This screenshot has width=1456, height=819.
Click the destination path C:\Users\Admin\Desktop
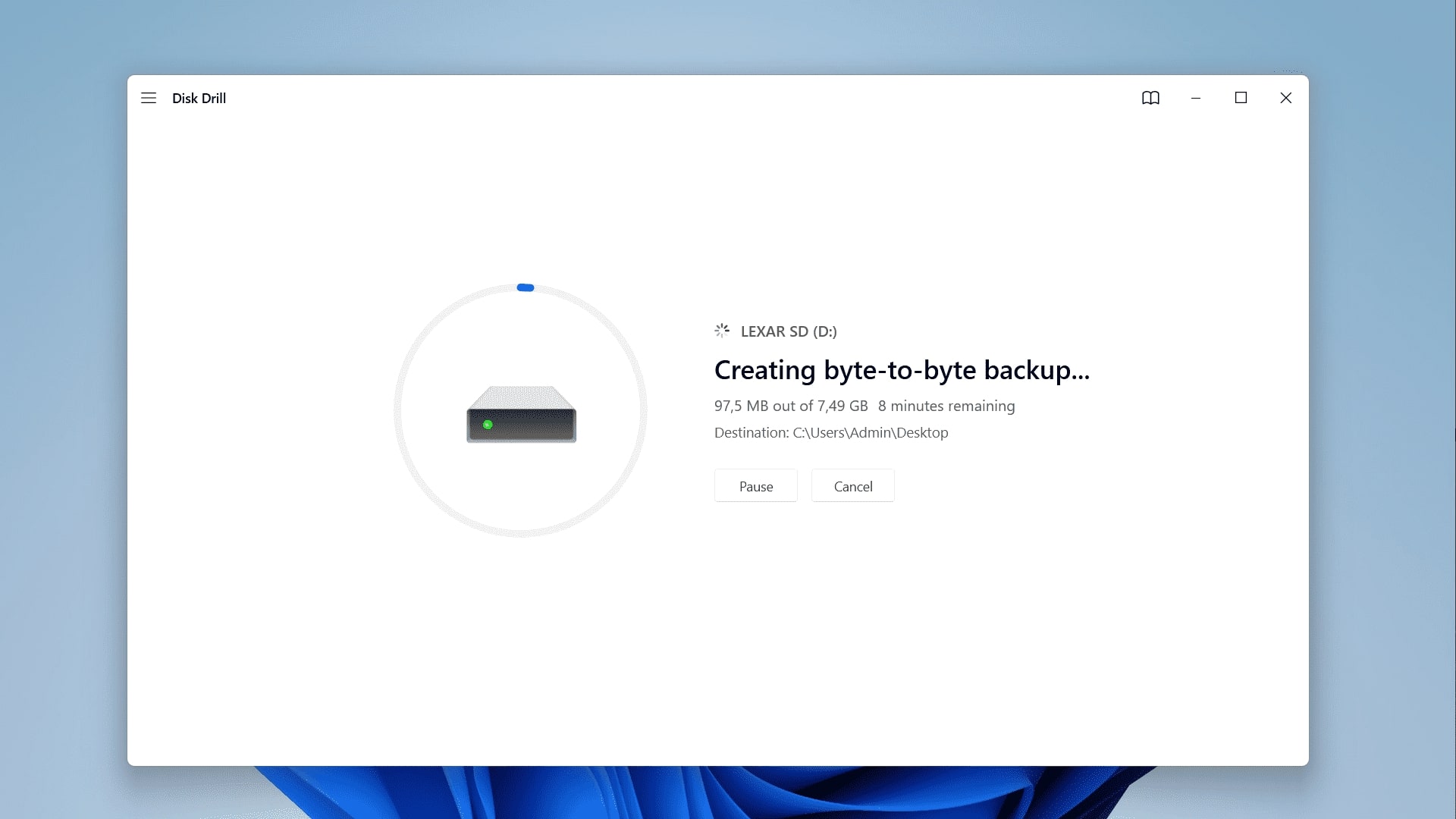[x=871, y=432]
